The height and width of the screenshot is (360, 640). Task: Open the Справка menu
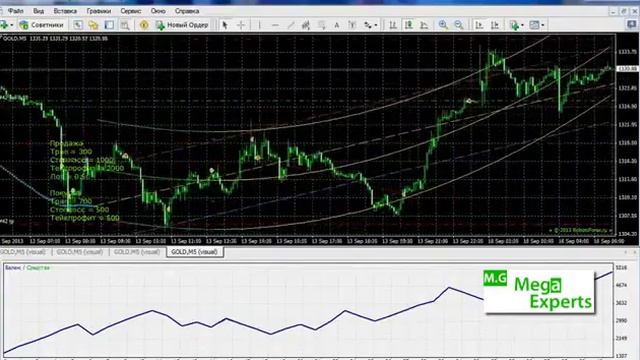187,11
